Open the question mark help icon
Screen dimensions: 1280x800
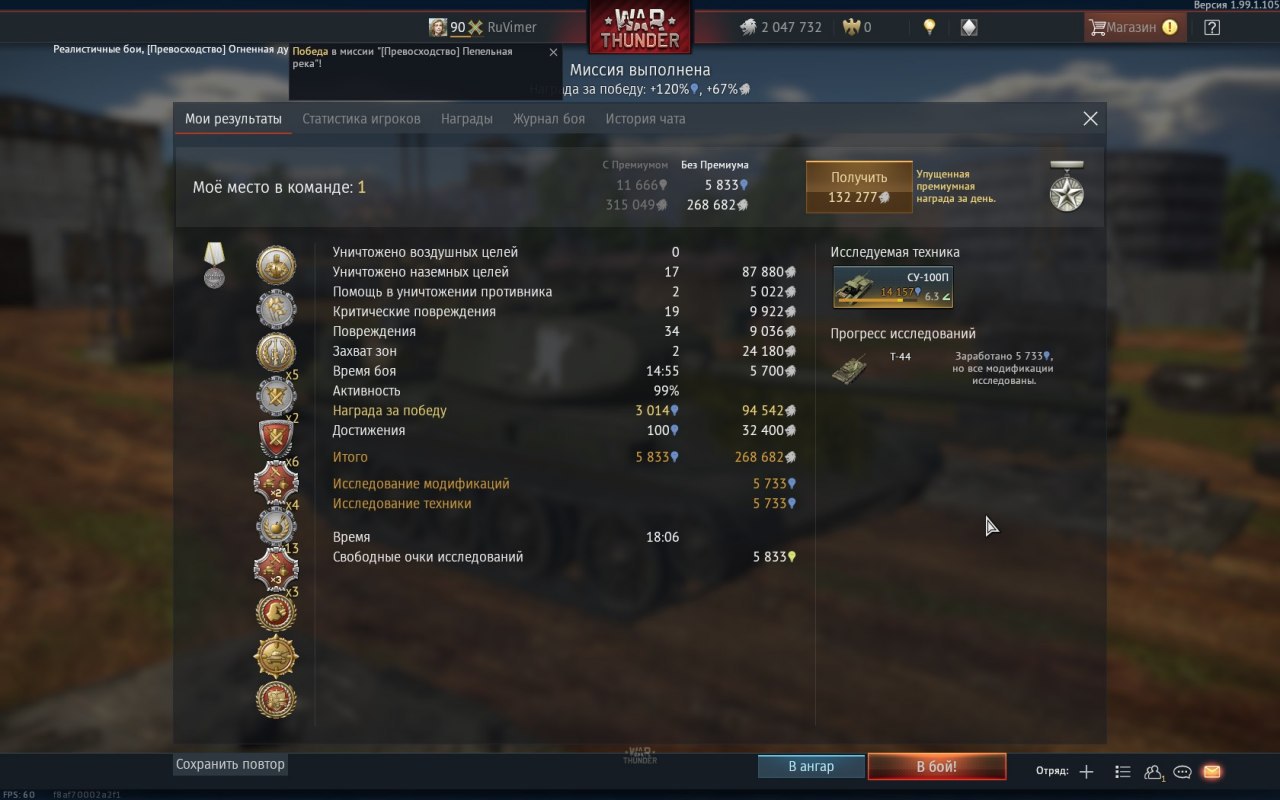(1212, 27)
